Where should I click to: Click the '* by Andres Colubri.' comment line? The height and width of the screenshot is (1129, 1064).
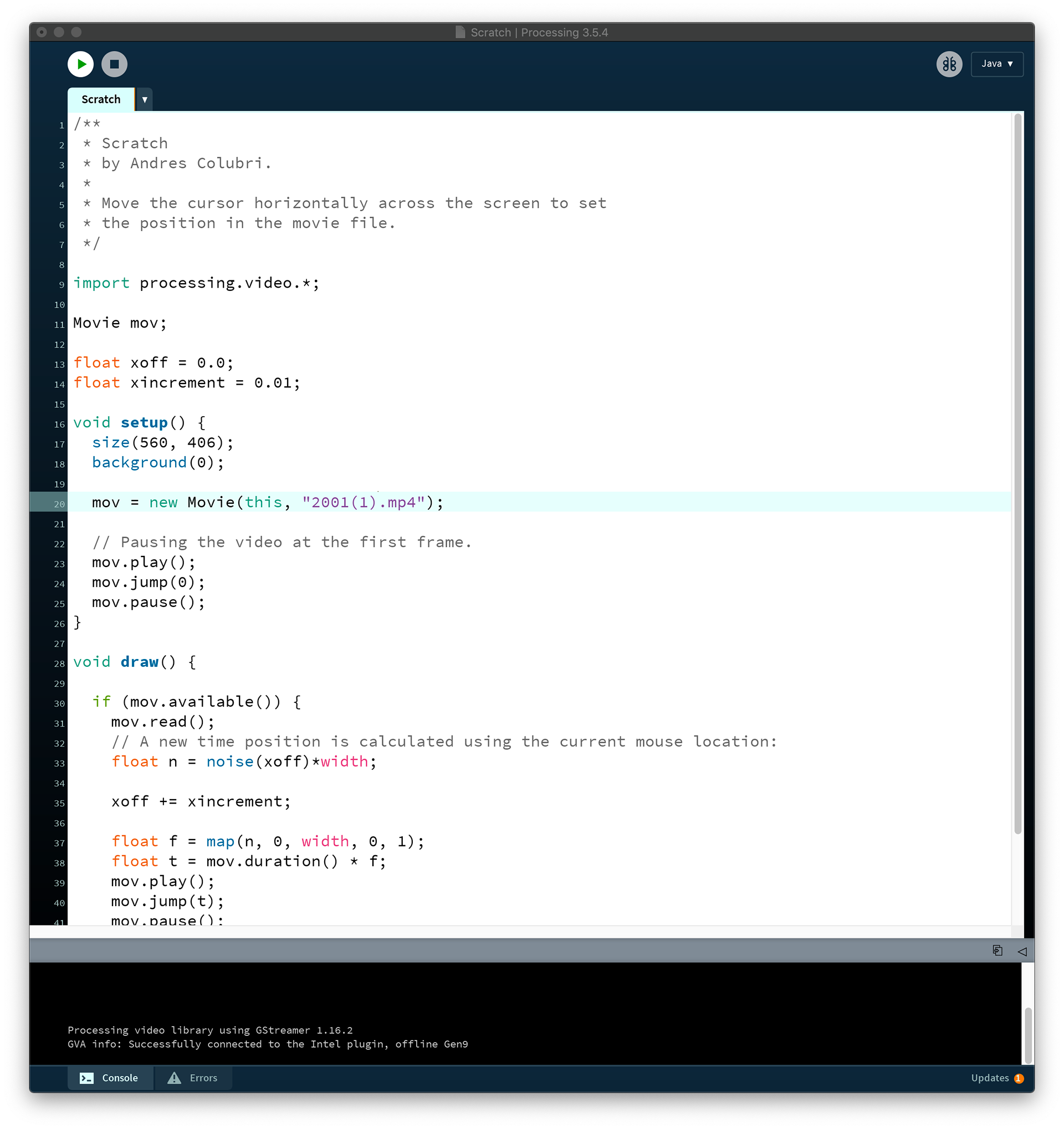[x=177, y=163]
